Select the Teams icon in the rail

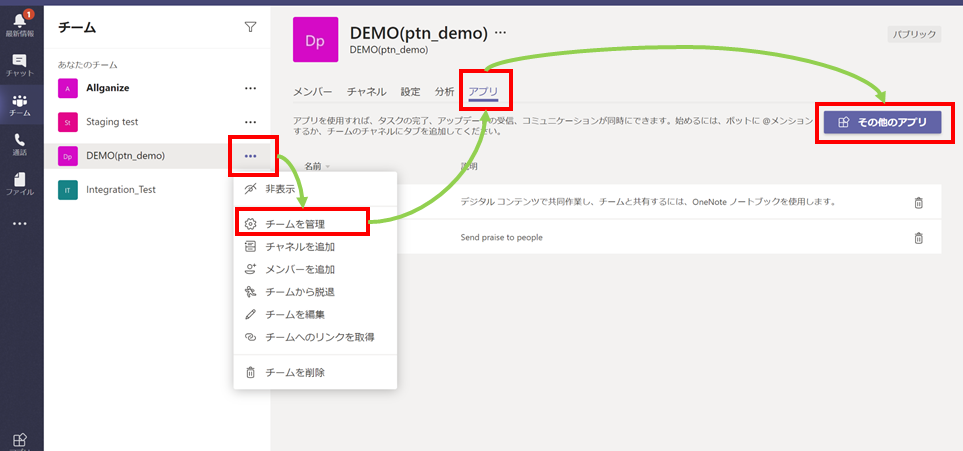pyautogui.click(x=20, y=105)
